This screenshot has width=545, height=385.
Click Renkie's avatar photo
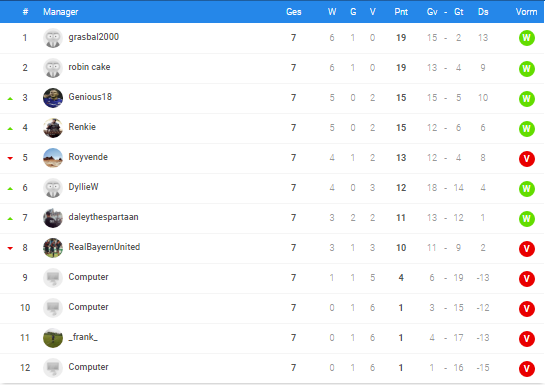53,128
